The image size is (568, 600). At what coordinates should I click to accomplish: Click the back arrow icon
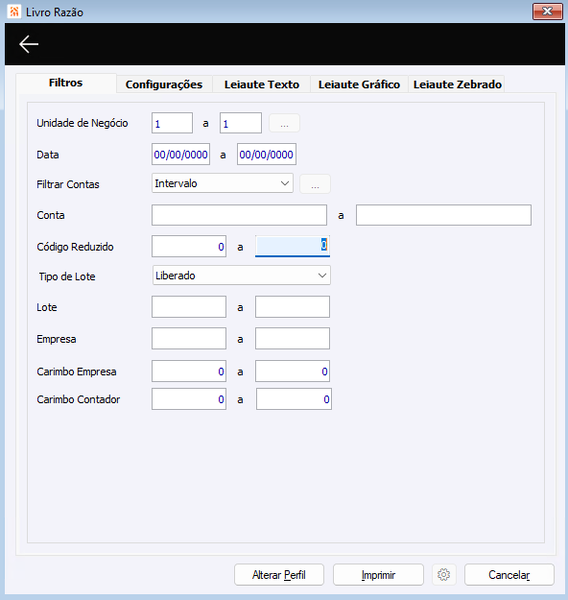click(29, 44)
